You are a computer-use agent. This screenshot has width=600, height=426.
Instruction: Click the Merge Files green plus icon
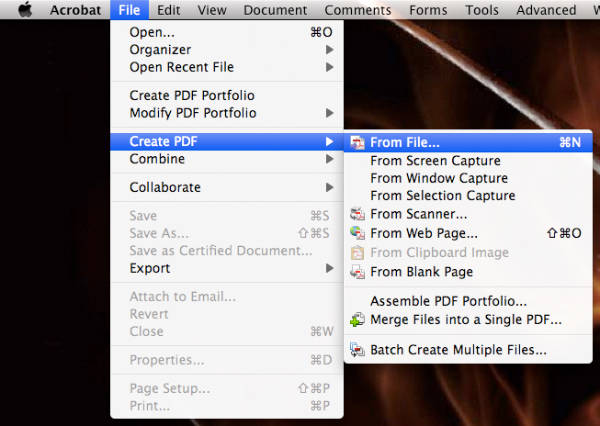[x=357, y=320]
